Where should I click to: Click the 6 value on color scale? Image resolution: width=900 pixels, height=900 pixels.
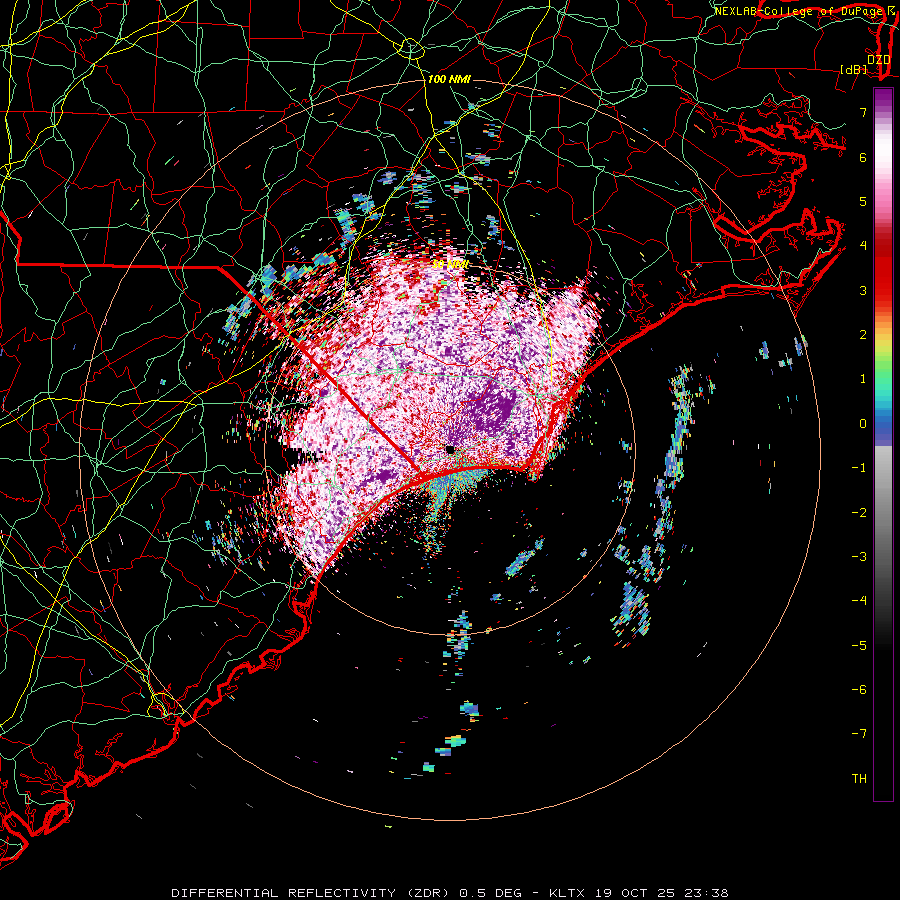click(x=863, y=157)
